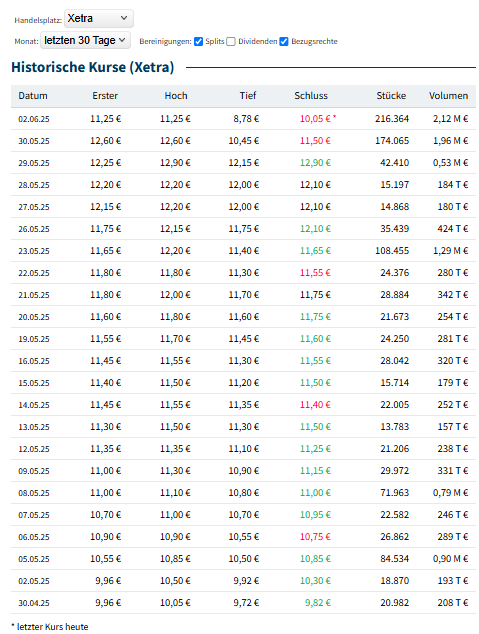
Task: Click Stücke value 174.065
Action: click(392, 141)
